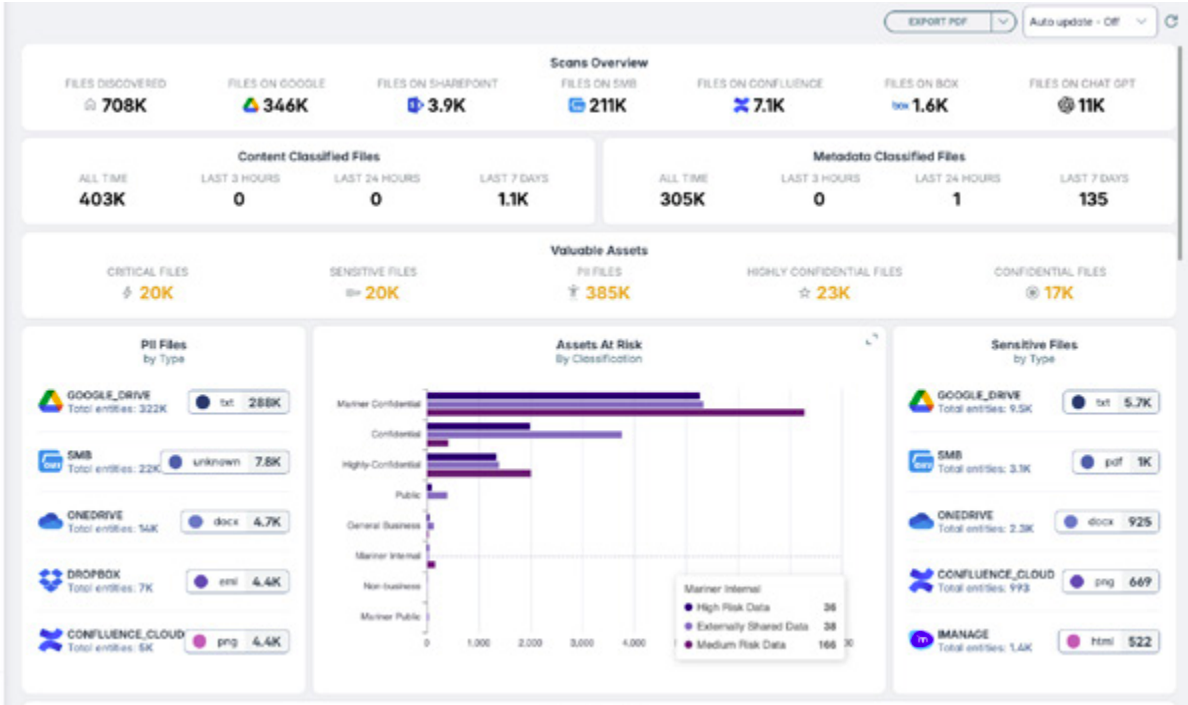Click the Files Discovered home icon
This screenshot has height=705, width=1188.
coord(90,105)
